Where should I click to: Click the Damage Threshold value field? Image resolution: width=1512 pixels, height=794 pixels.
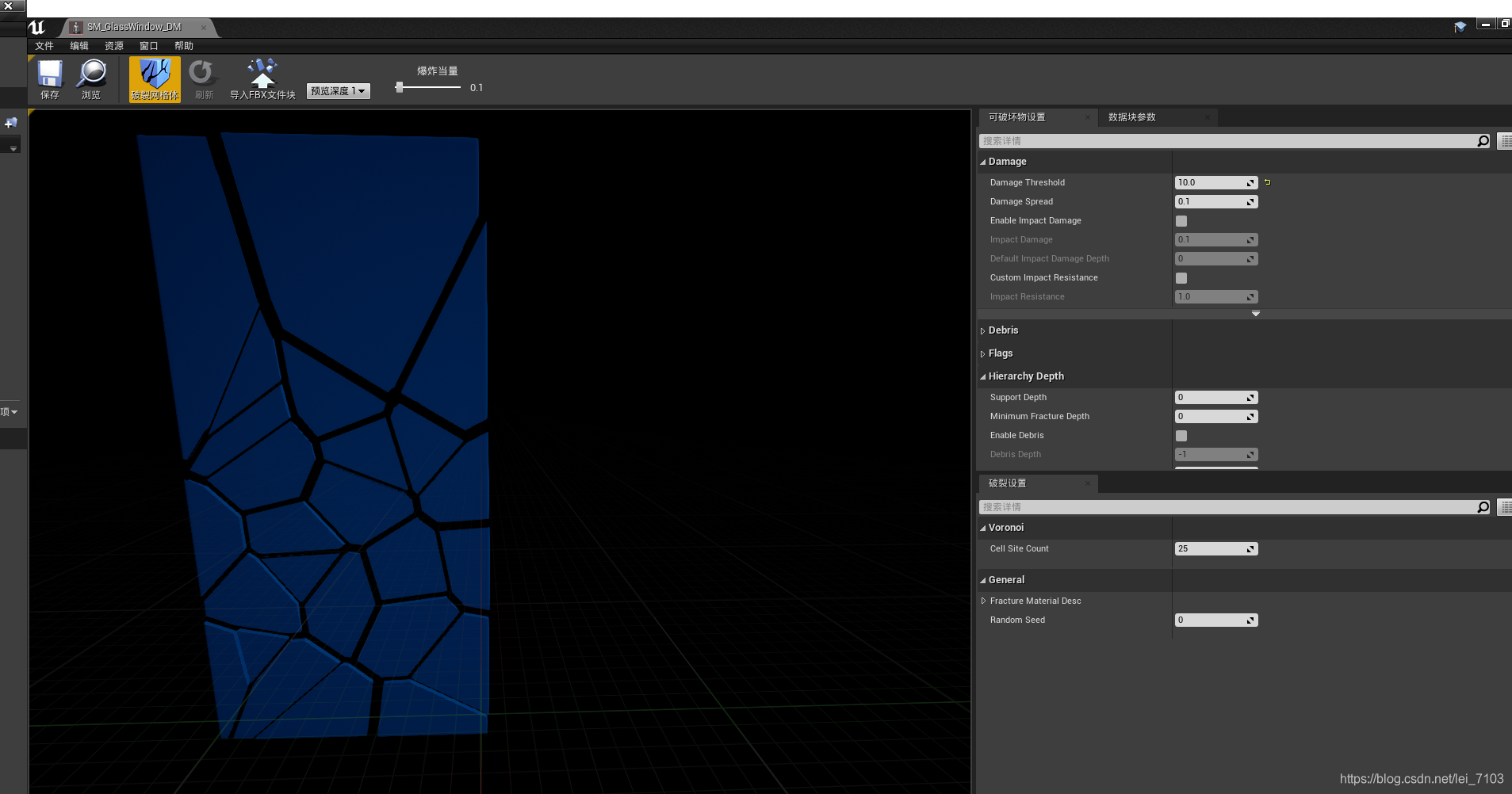1215,182
